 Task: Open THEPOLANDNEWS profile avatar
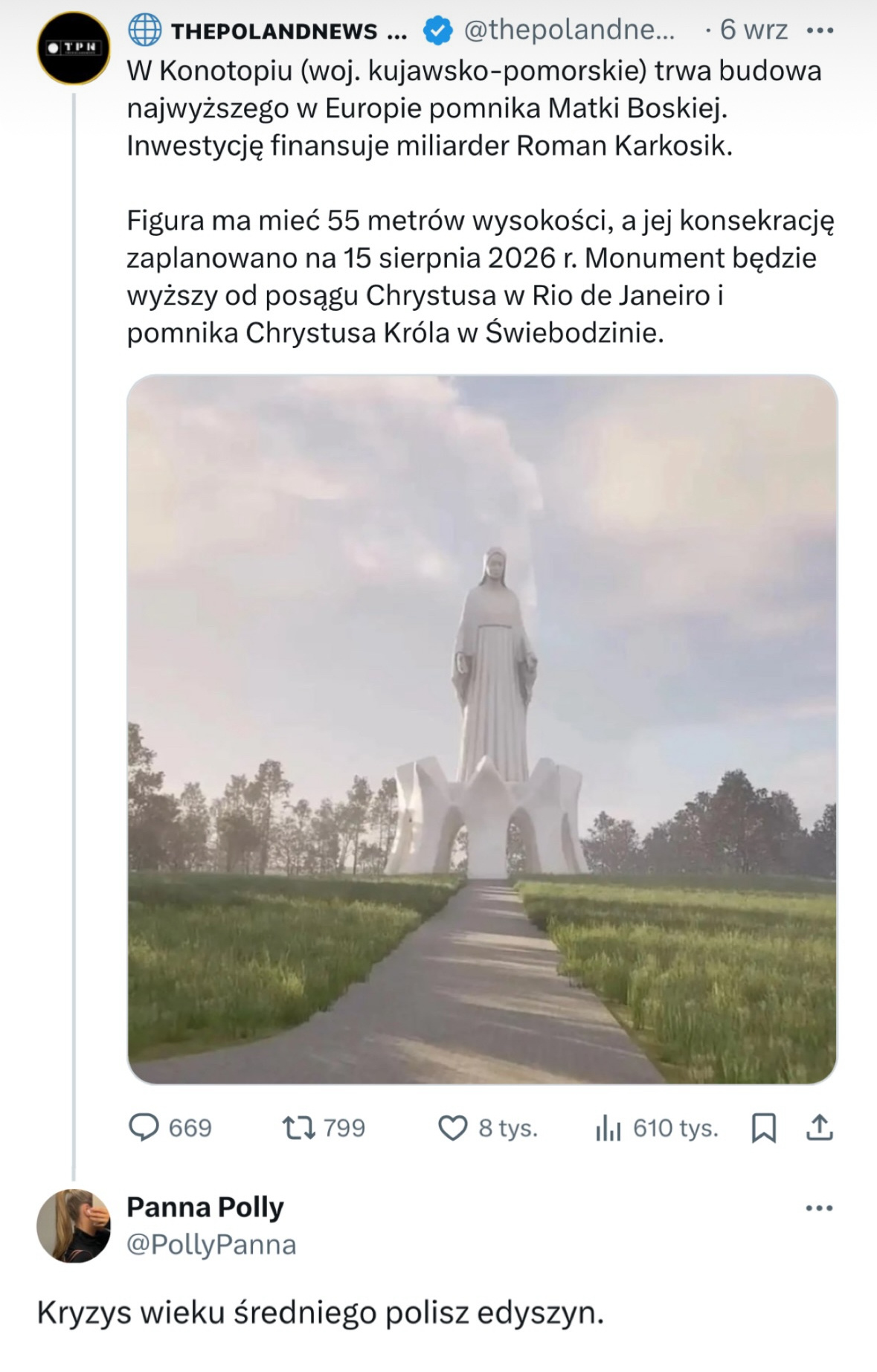(74, 48)
